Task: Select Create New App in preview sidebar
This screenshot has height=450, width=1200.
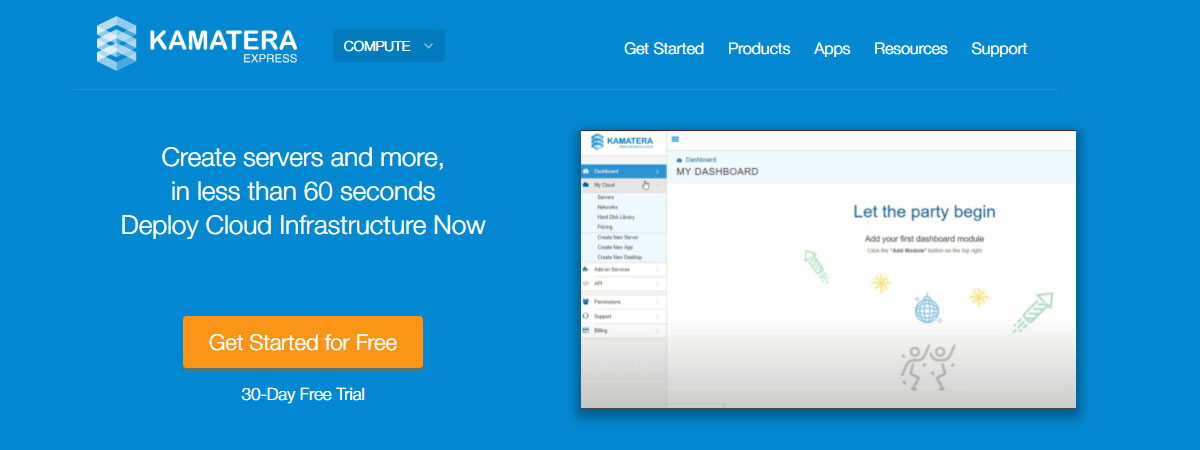Action: coord(615,246)
